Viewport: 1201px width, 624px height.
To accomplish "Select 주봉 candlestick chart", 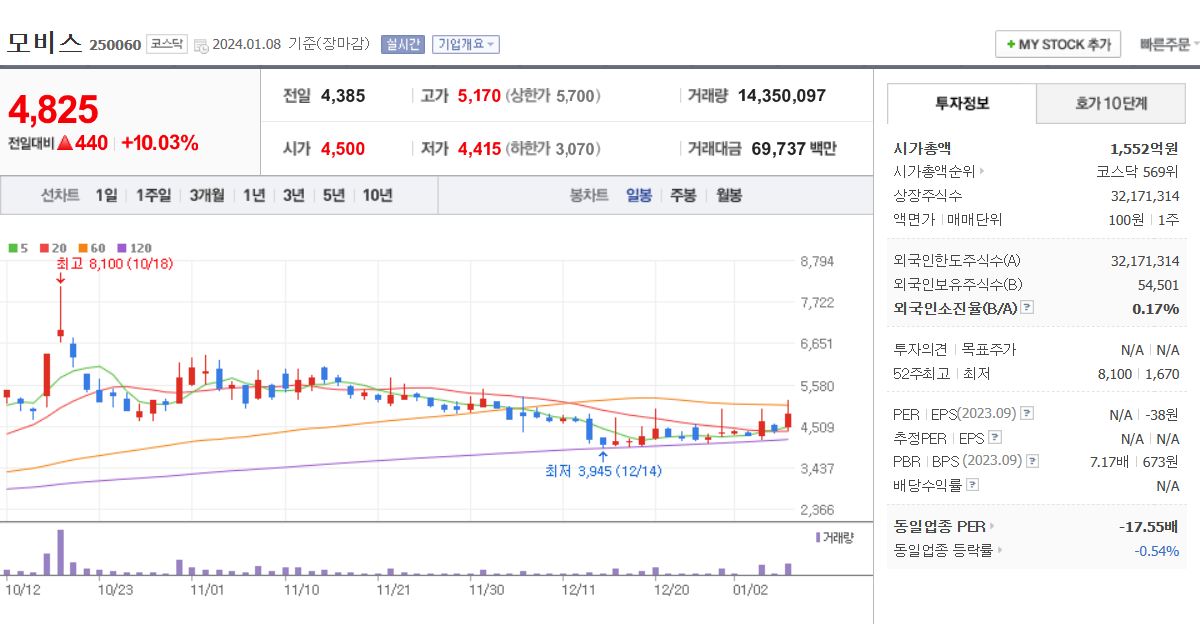I will tap(683, 195).
